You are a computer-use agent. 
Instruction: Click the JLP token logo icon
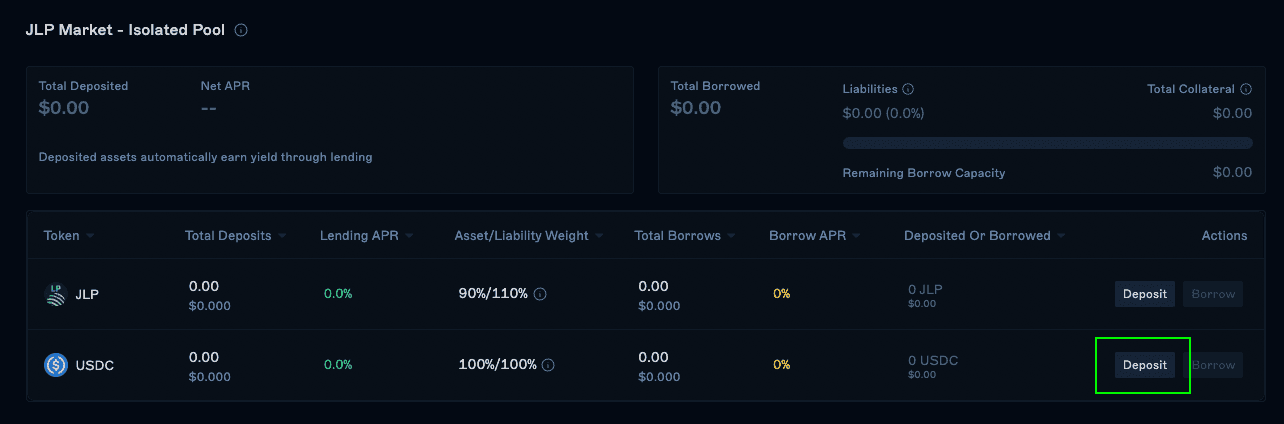[56, 294]
